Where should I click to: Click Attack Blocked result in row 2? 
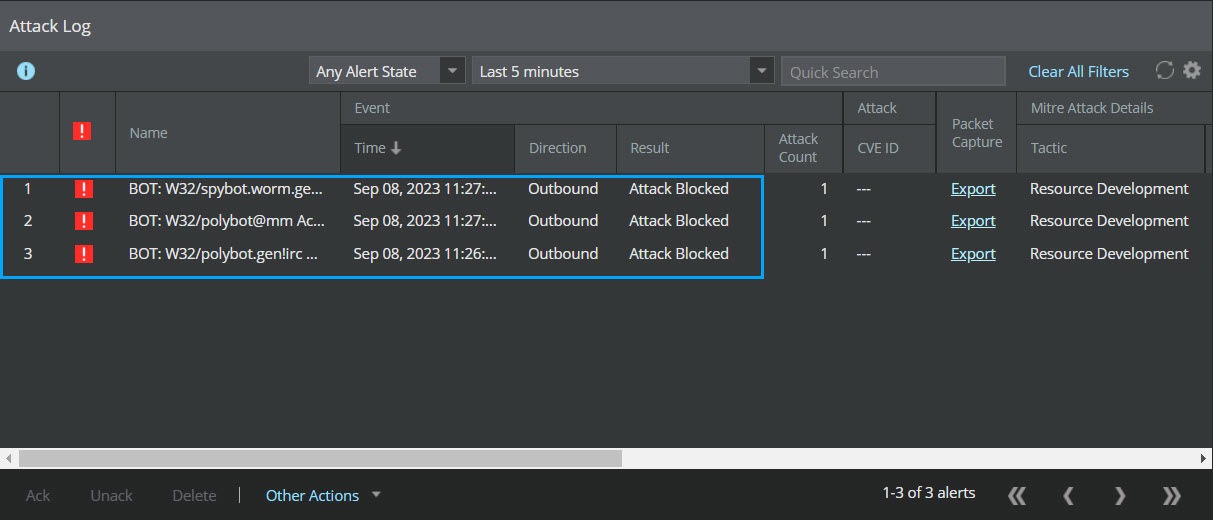[x=679, y=221]
